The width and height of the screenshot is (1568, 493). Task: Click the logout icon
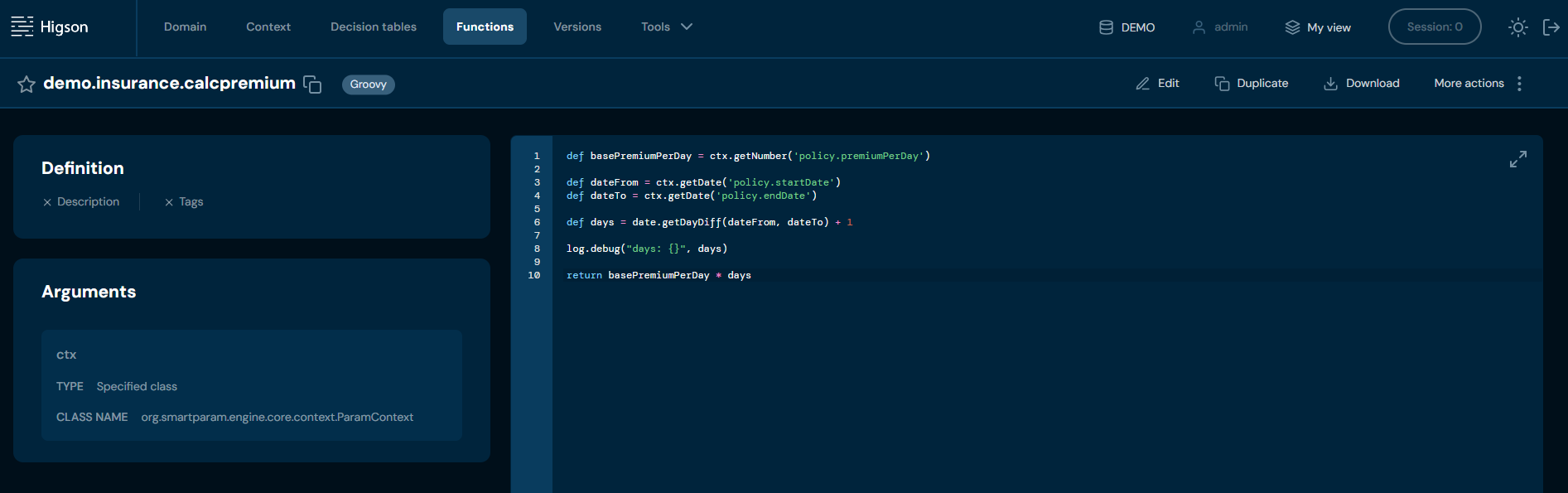[x=1551, y=27]
